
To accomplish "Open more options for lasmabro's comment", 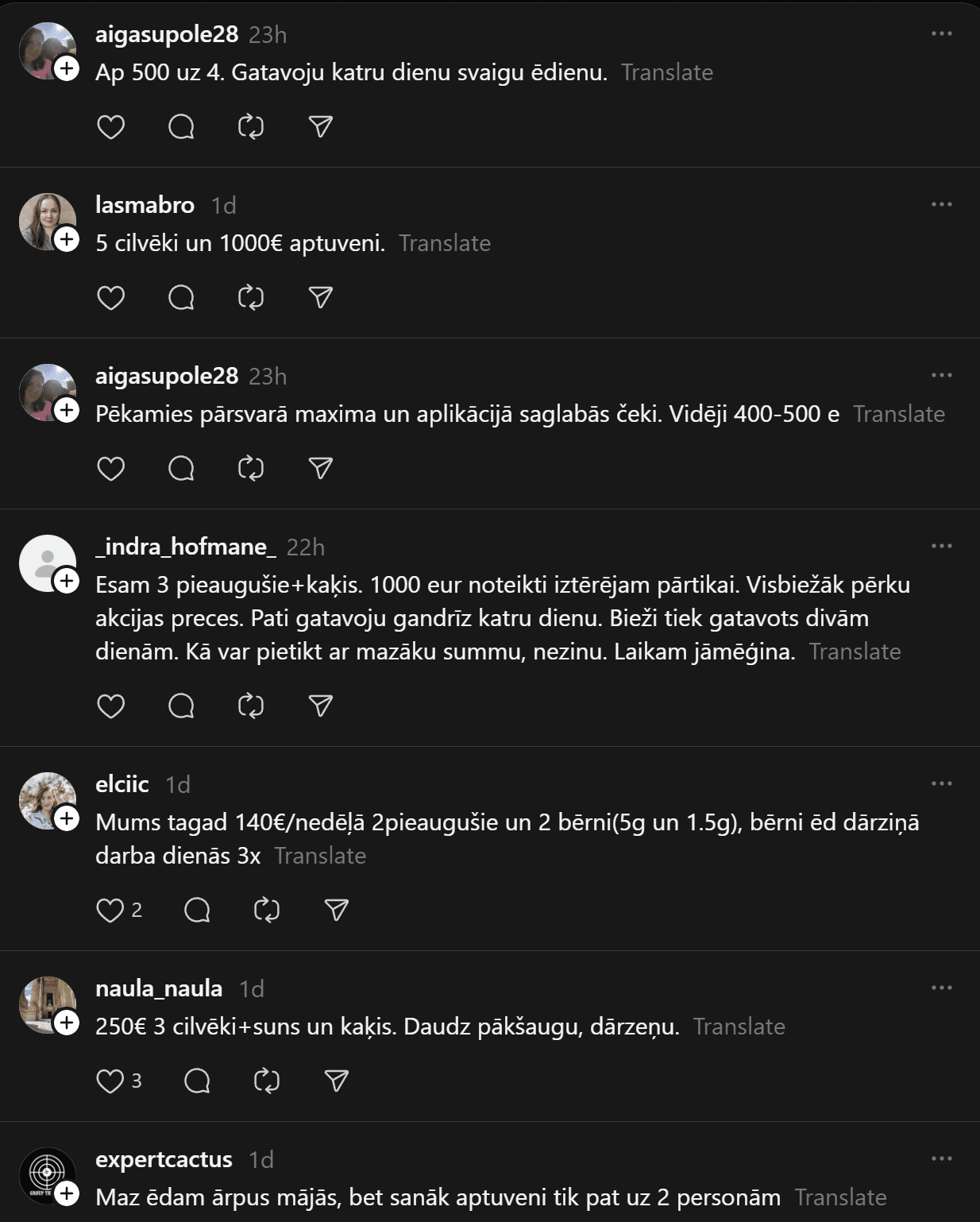I will (941, 205).
